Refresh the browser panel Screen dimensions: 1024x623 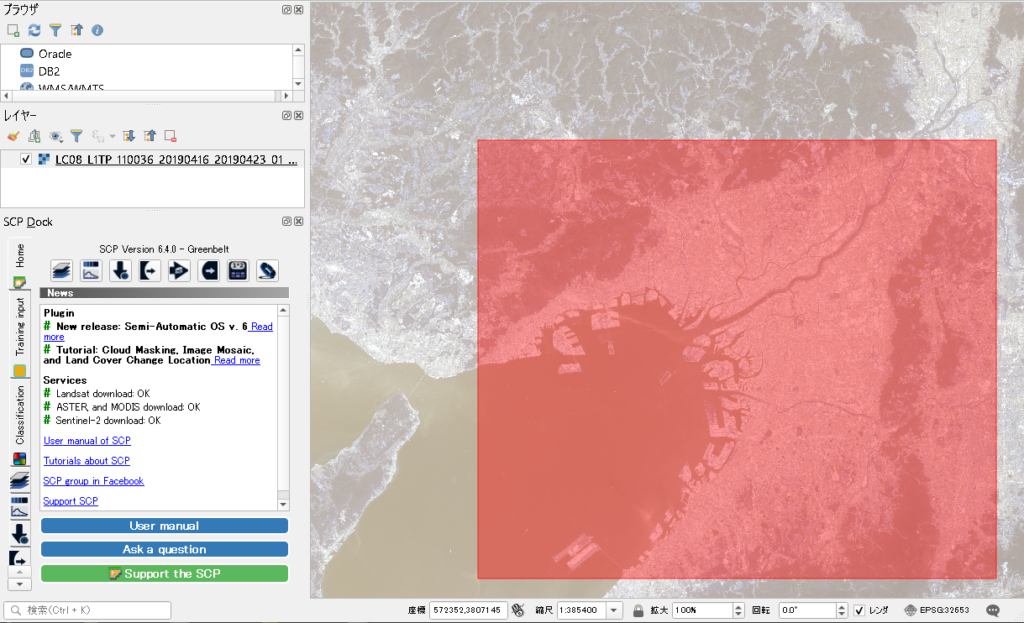pos(35,30)
